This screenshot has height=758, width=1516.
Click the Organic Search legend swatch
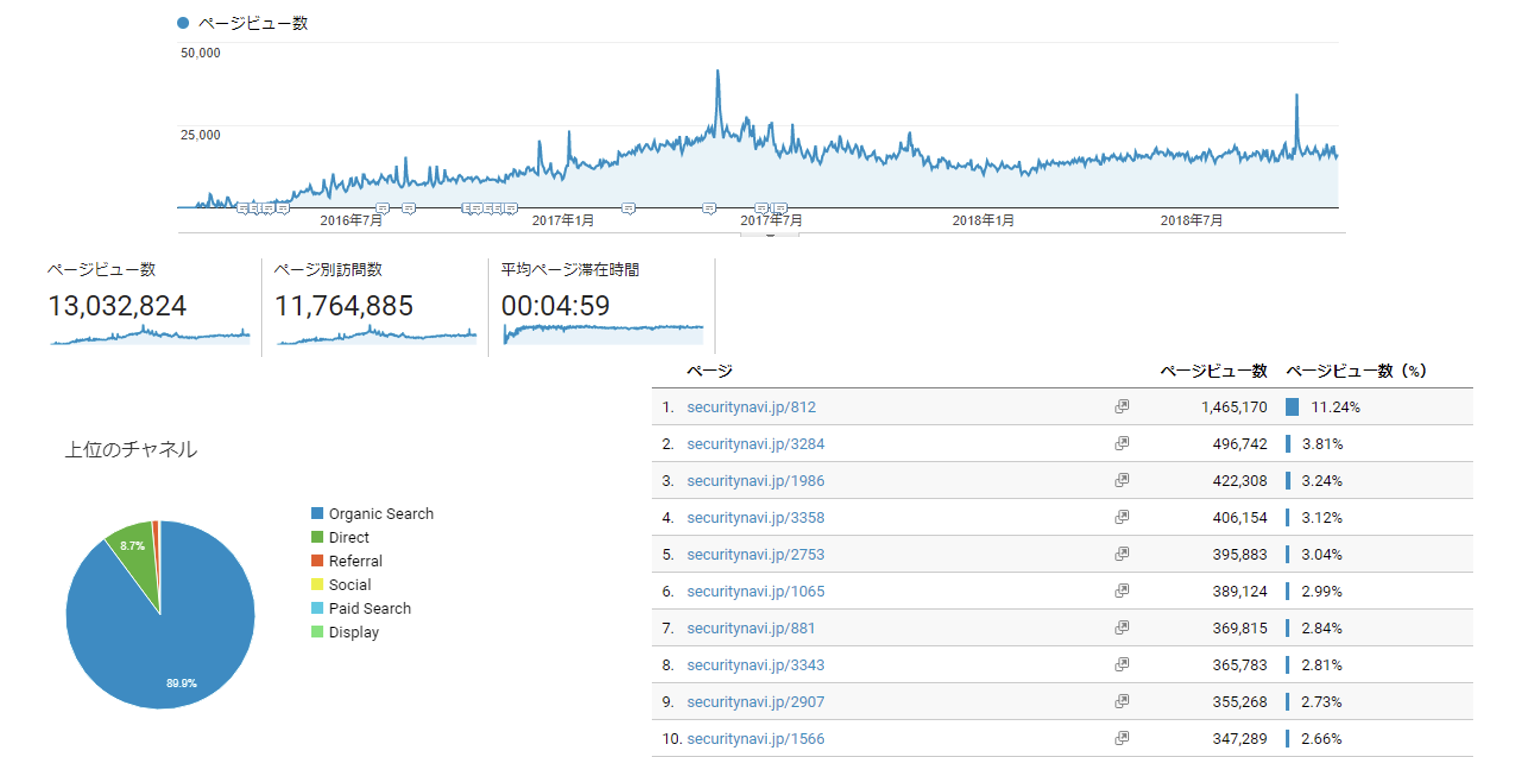point(317,514)
